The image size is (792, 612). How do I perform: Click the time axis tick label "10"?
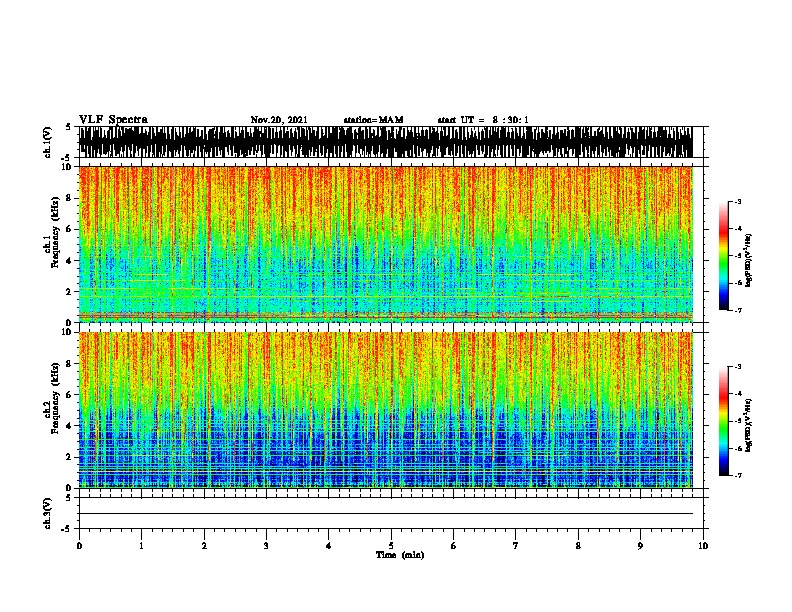[x=703, y=545]
